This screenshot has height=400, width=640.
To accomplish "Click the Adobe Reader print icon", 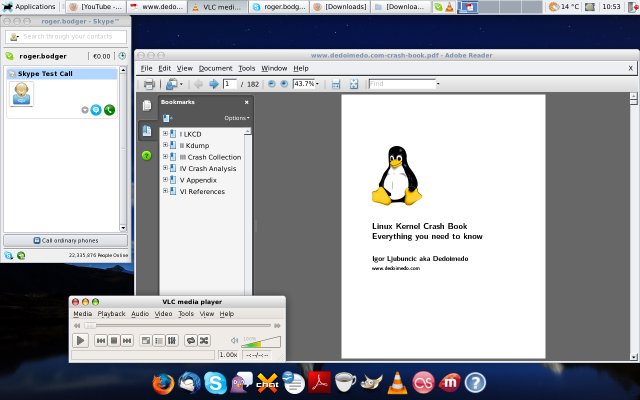I will [149, 84].
